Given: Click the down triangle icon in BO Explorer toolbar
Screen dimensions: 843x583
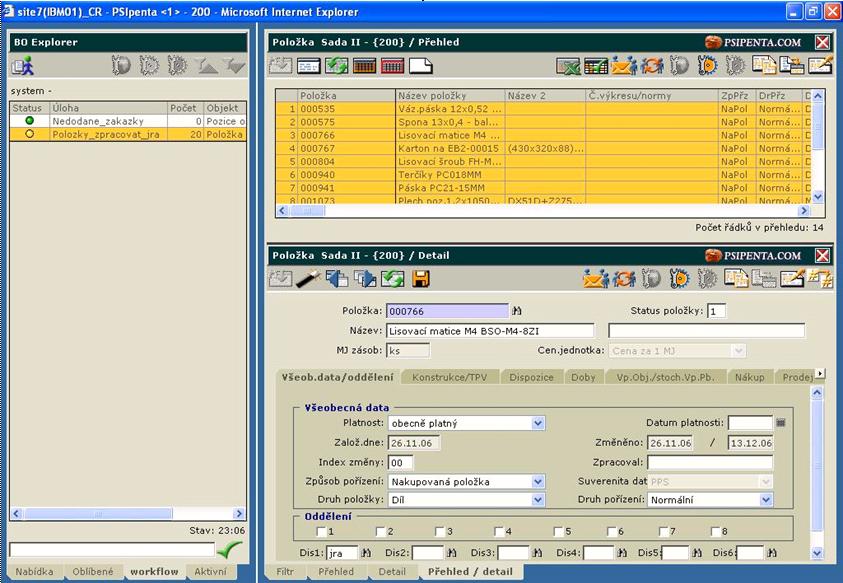Looking at the screenshot, I should (x=234, y=66).
